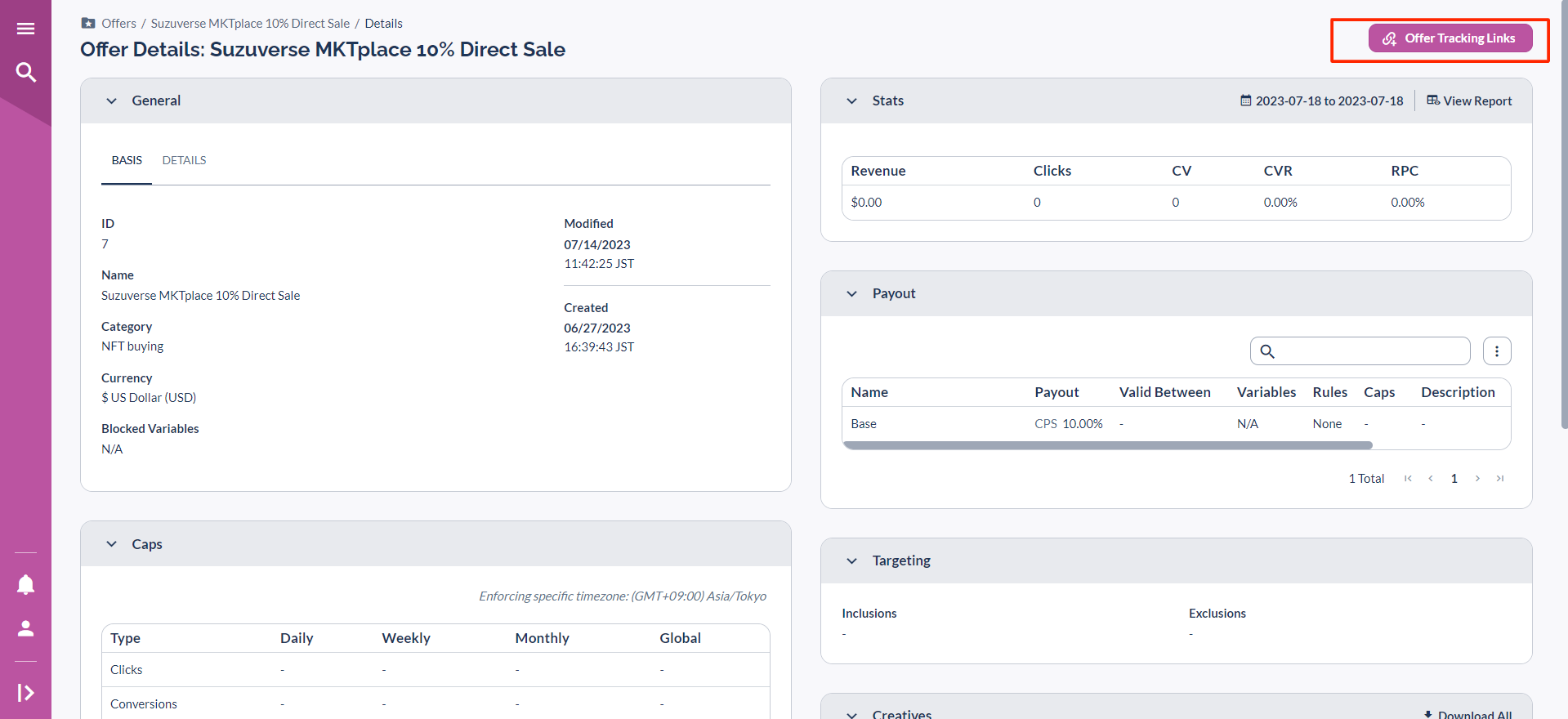Click the Stats date range calendar

1321,101
